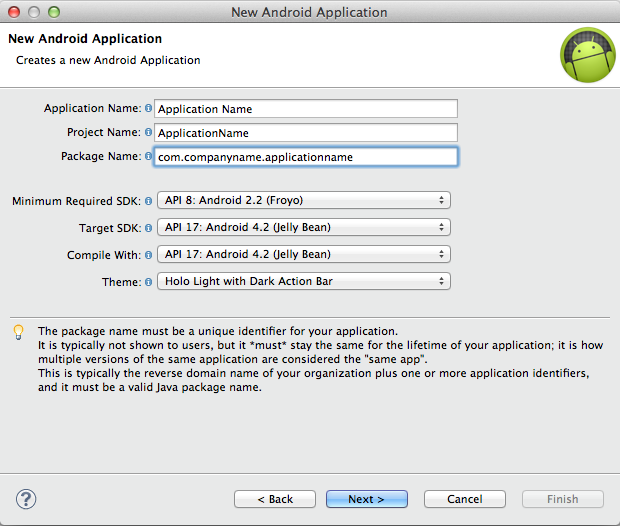Open the Minimum Required SDK dropdown
Viewport: 620px width, 526px height.
point(304,200)
